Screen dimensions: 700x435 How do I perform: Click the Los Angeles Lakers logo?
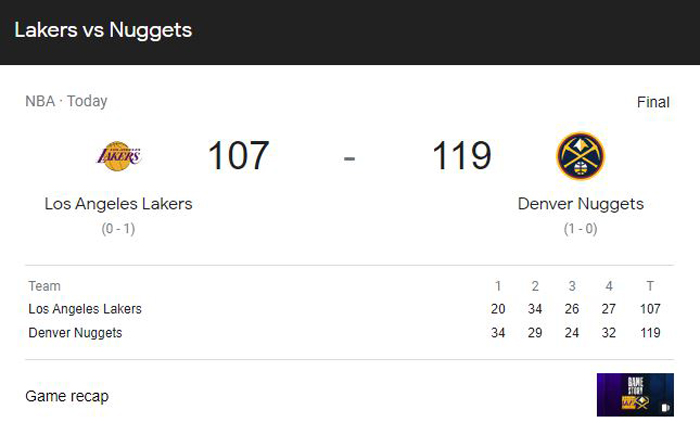(119, 156)
